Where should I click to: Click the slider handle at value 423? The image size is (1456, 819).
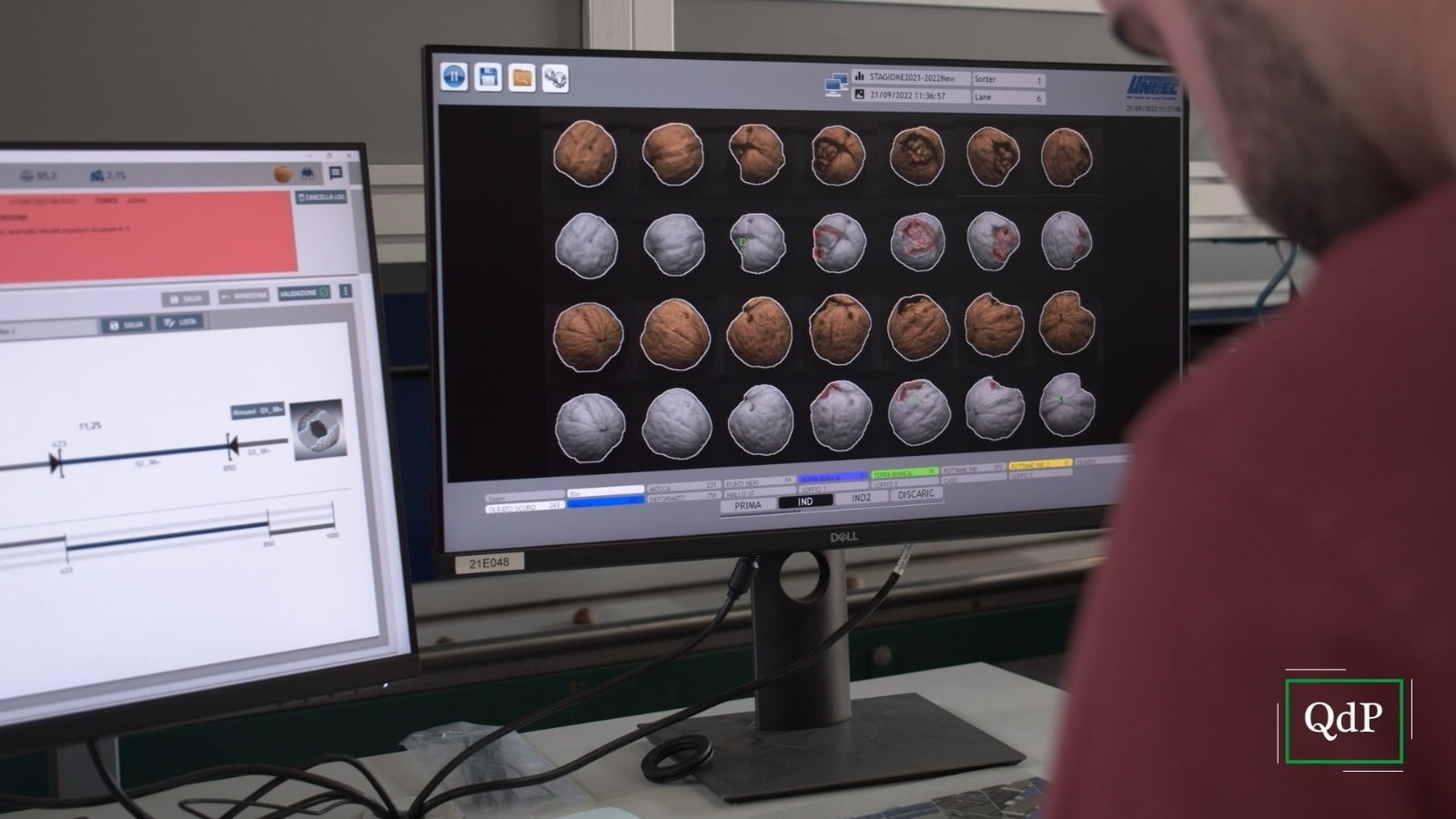click(56, 462)
